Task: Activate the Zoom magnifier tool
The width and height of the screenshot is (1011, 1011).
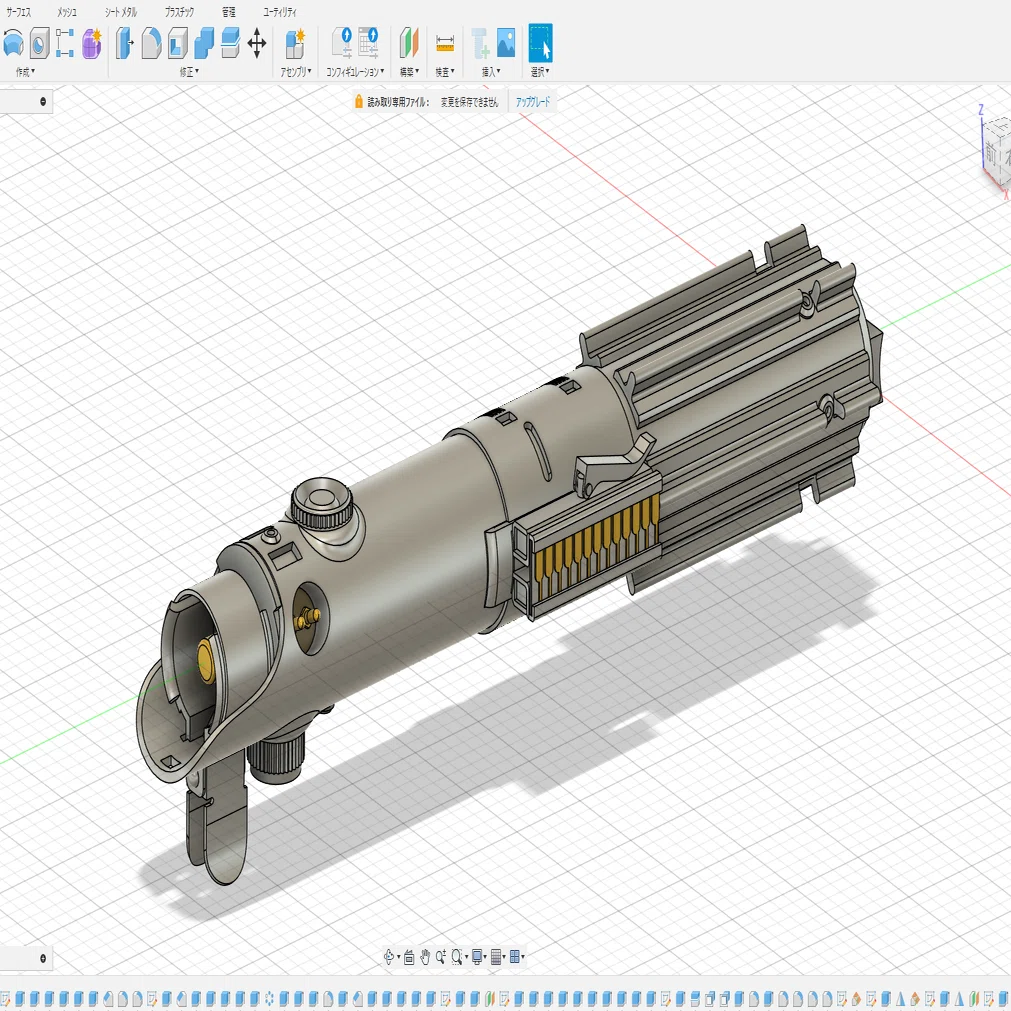Action: pyautogui.click(x=441, y=957)
